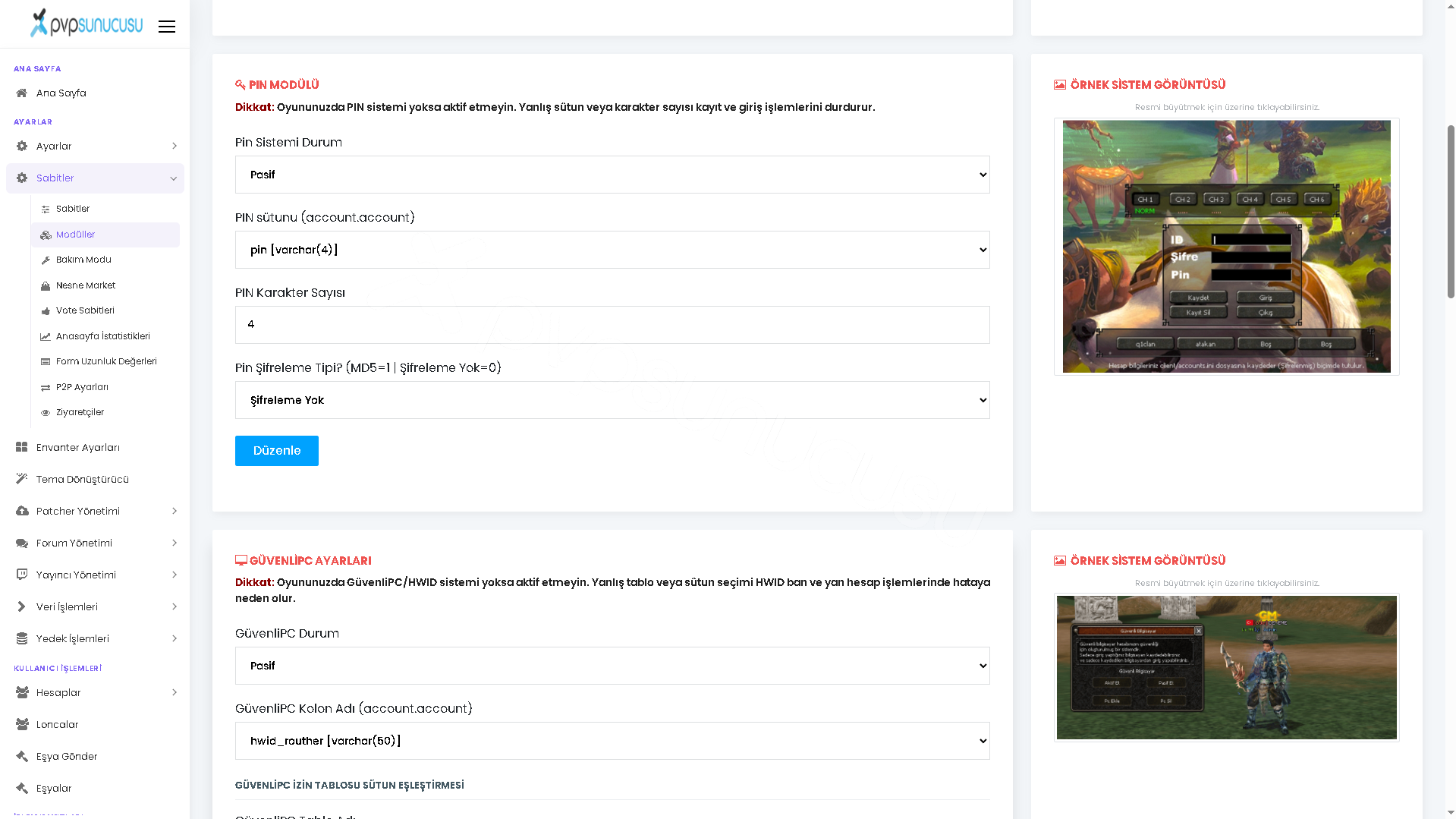Viewport: 1456px width, 819px height.
Task: Toggle the hamburger sidebar menu icon
Action: click(167, 27)
